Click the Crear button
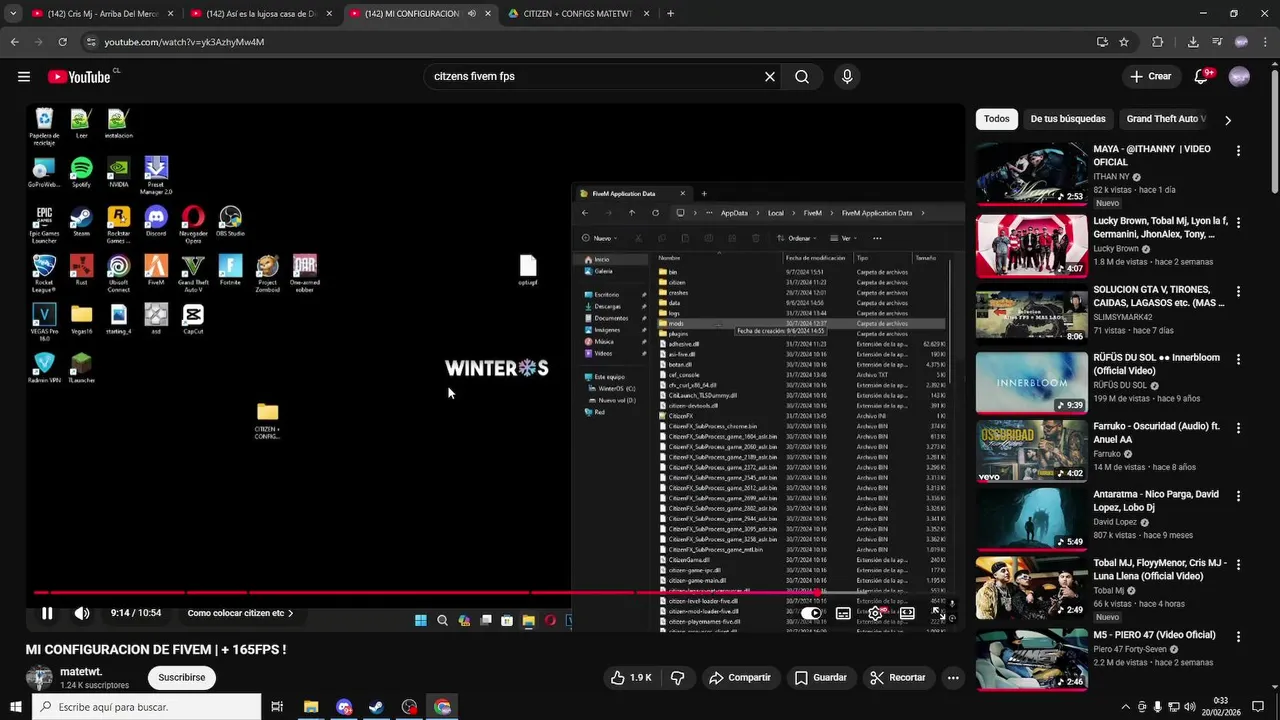This screenshot has width=1280, height=720. coord(1150,77)
